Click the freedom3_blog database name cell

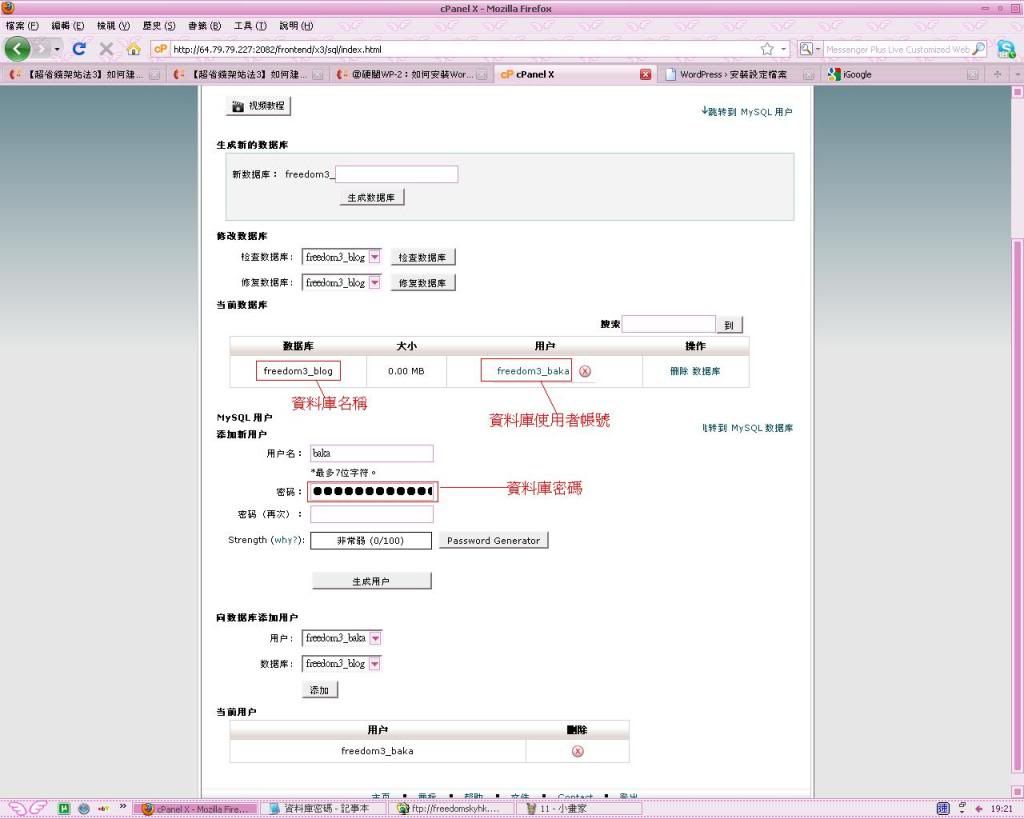point(298,371)
